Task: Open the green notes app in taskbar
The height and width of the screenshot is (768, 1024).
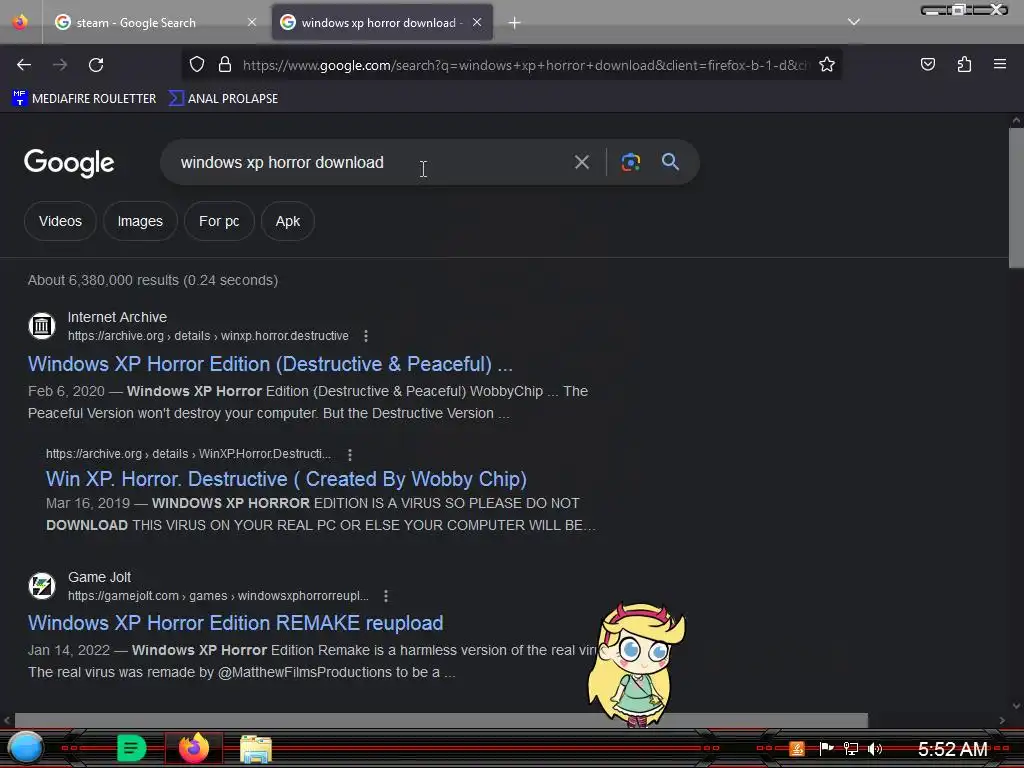Action: click(131, 748)
